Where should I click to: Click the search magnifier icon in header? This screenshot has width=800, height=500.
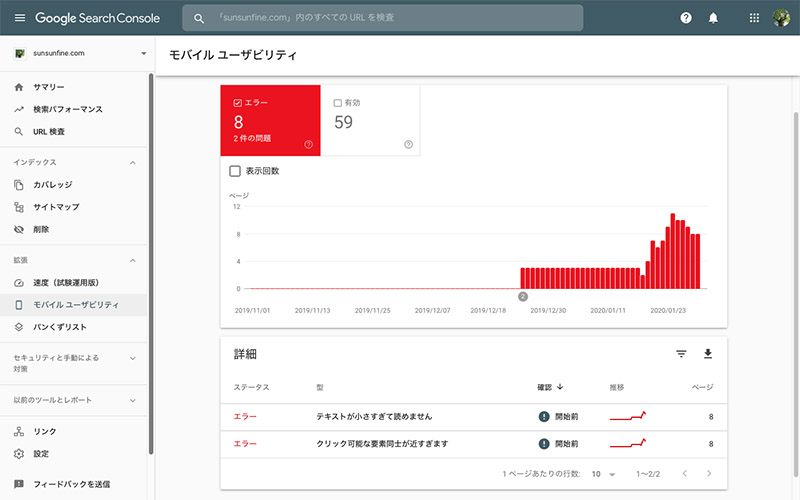(199, 18)
